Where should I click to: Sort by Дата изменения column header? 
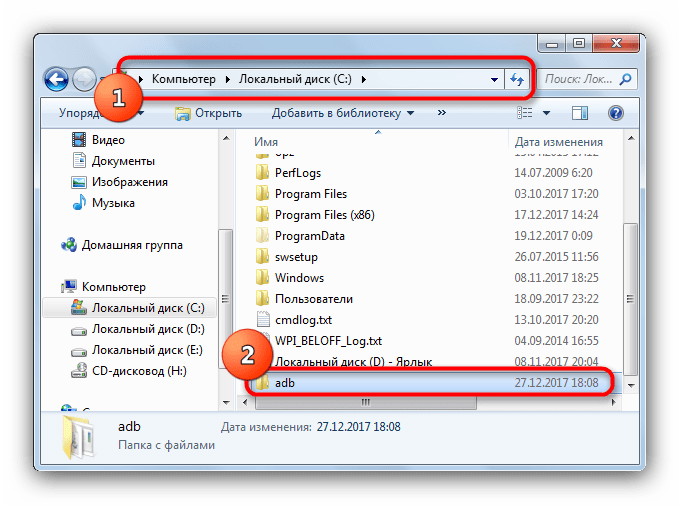point(559,142)
